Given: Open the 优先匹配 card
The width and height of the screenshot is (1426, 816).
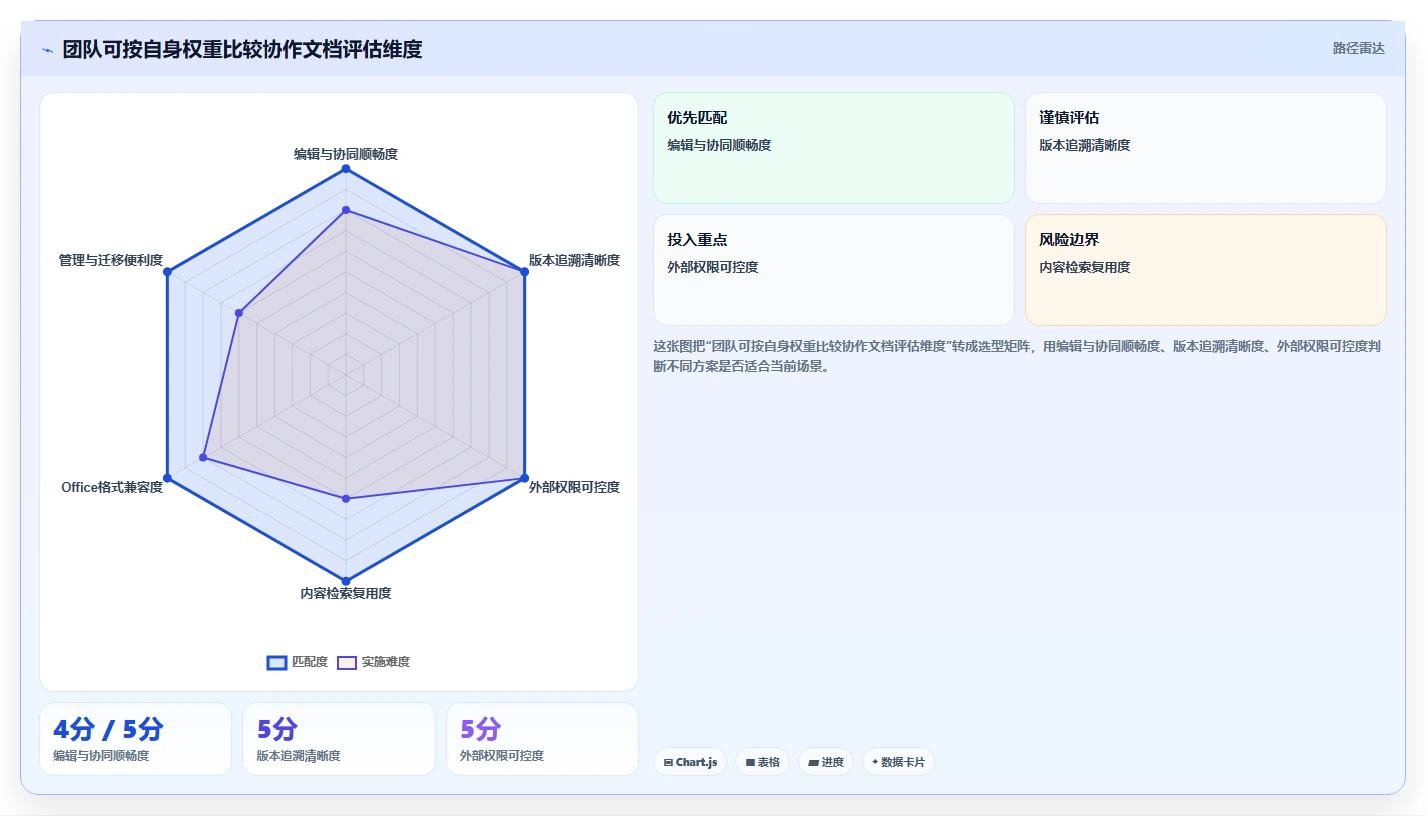Looking at the screenshot, I should [x=834, y=148].
